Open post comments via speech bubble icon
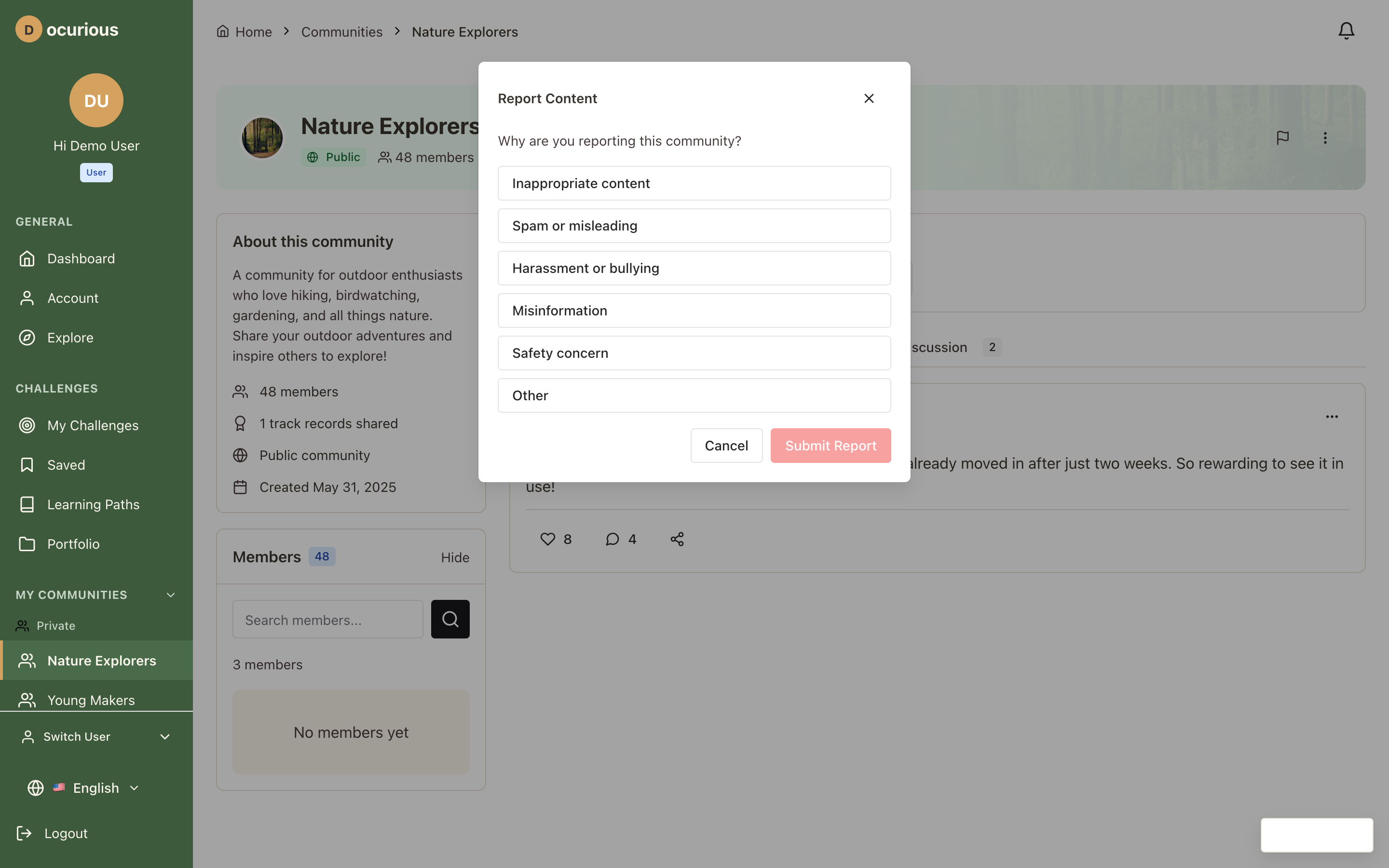The height and width of the screenshot is (868, 1389). point(612,539)
